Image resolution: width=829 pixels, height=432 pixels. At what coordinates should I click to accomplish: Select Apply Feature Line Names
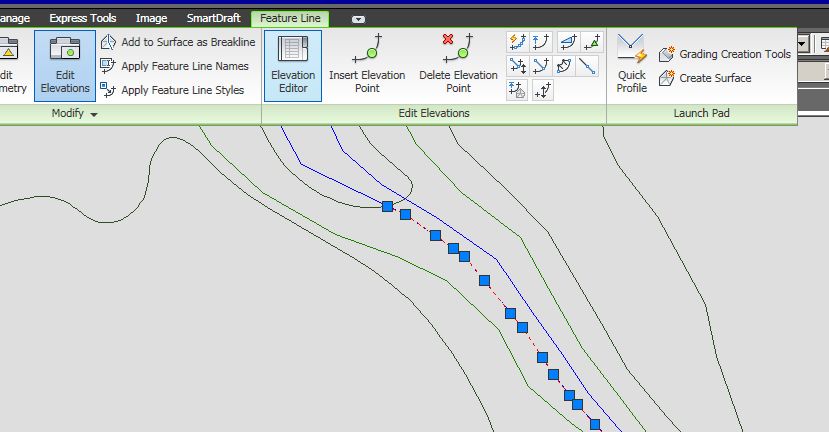point(174,66)
